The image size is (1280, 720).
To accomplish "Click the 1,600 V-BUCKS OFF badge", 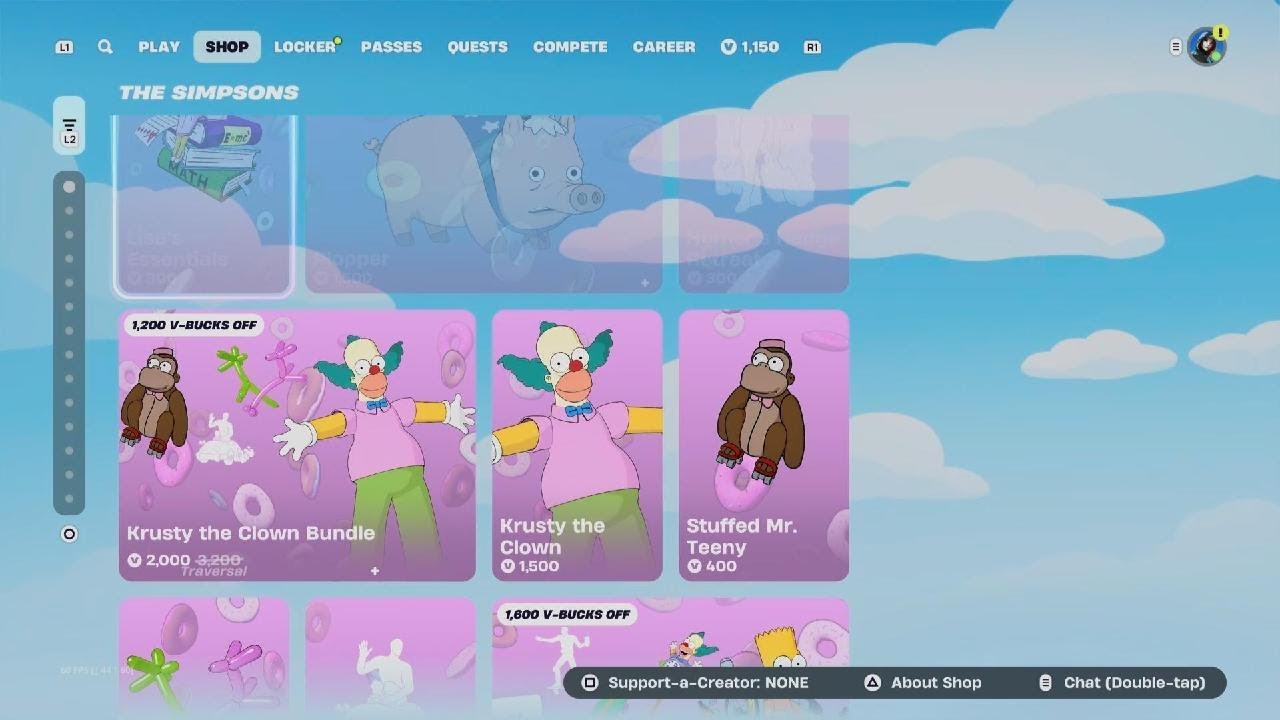I will click(x=567, y=614).
